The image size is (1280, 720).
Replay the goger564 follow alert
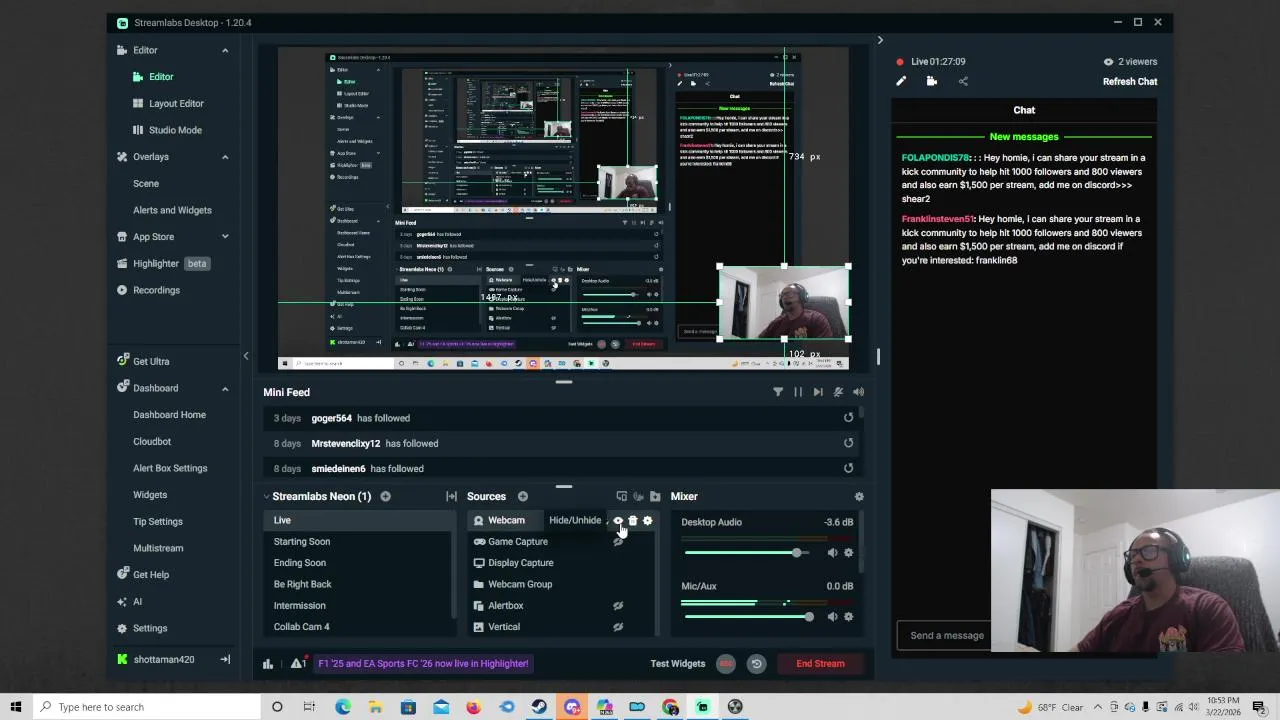point(848,418)
